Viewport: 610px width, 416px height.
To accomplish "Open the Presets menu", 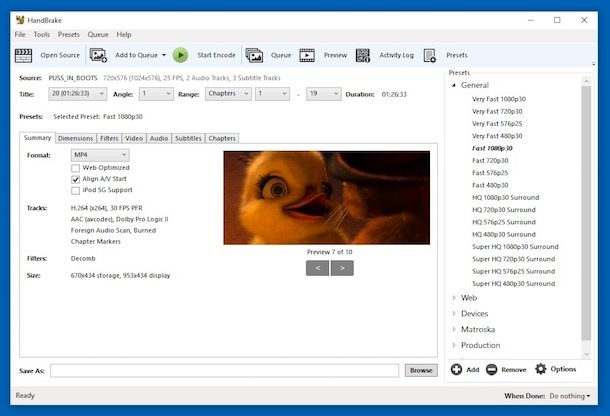I will pyautogui.click(x=69, y=35).
